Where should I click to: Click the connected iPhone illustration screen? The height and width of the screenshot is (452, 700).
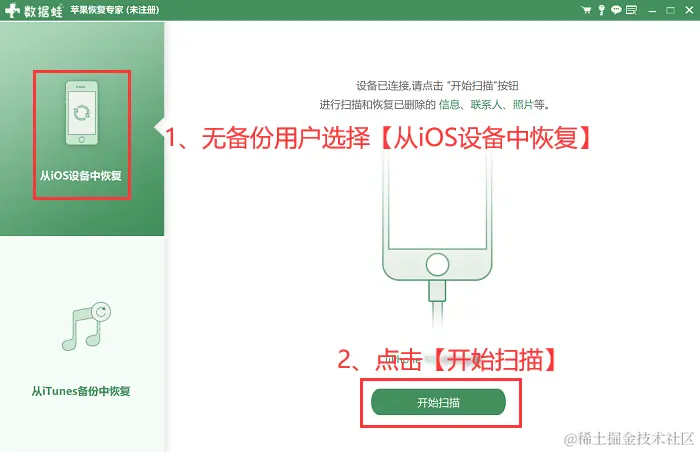click(x=437, y=201)
